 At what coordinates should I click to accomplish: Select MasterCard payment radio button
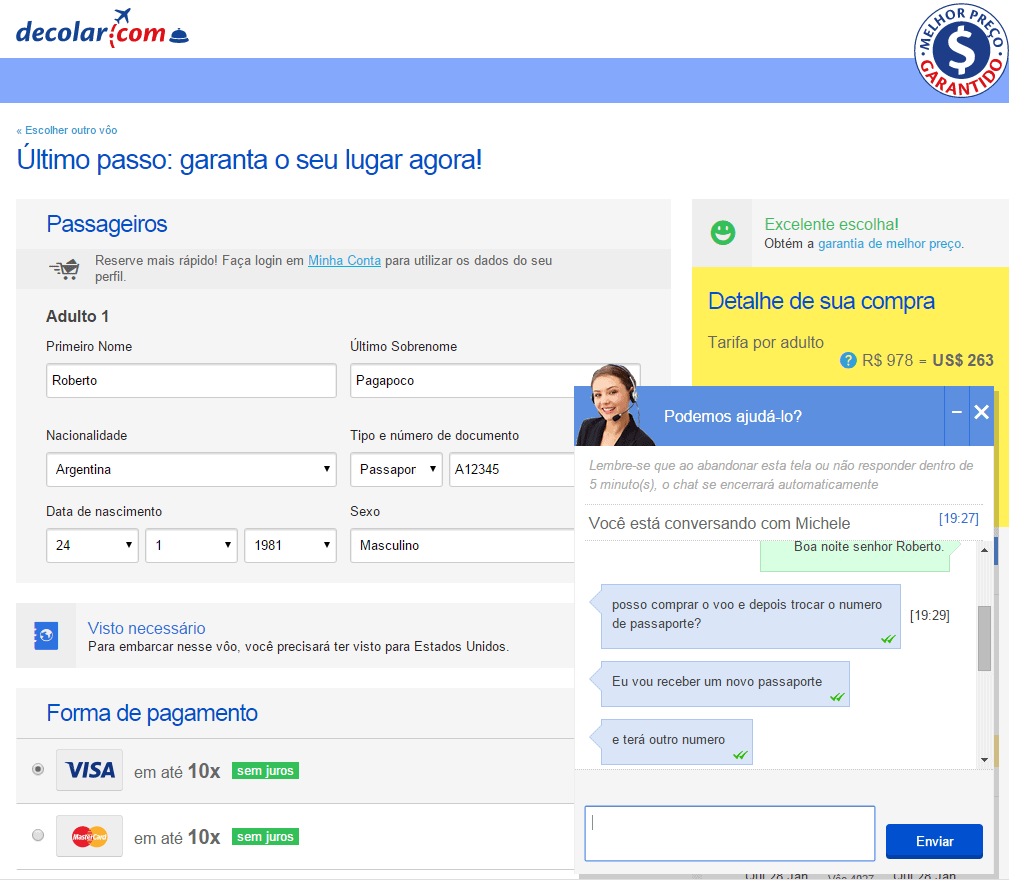(38, 835)
